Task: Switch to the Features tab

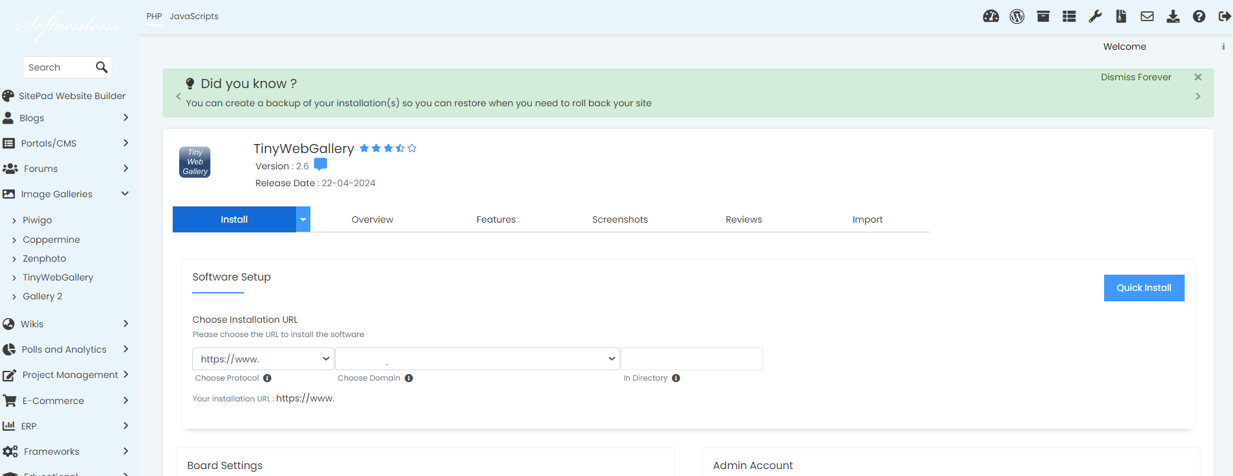Action: [x=496, y=219]
